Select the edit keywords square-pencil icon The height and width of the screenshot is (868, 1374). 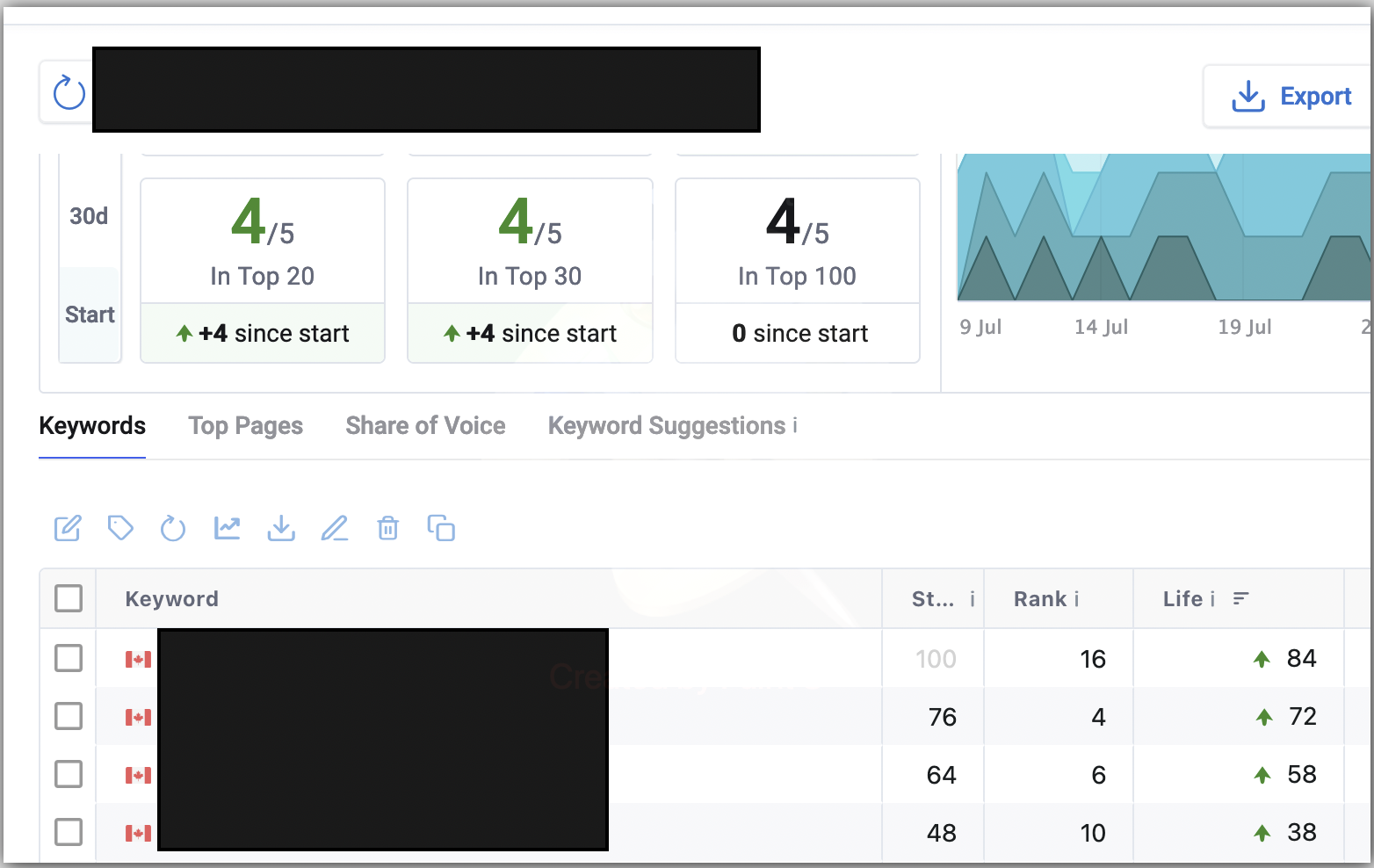(68, 528)
